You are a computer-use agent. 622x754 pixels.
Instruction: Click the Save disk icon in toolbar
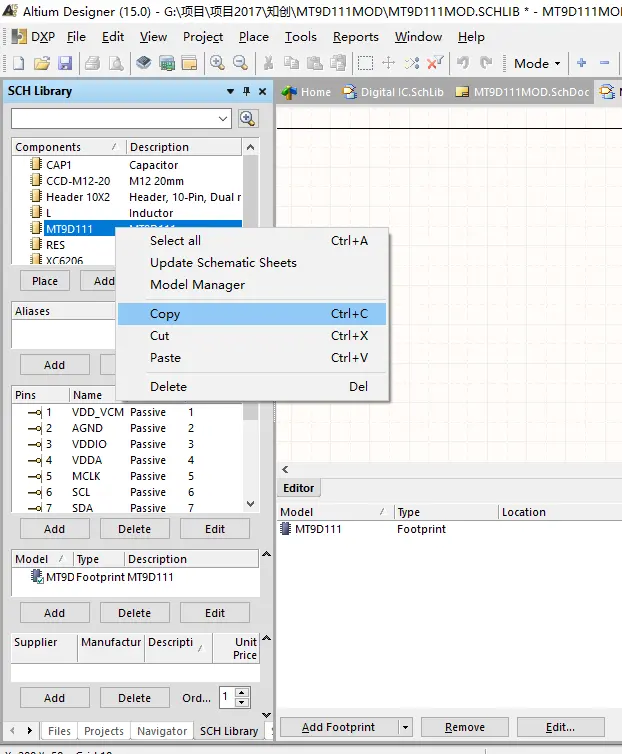click(65, 63)
